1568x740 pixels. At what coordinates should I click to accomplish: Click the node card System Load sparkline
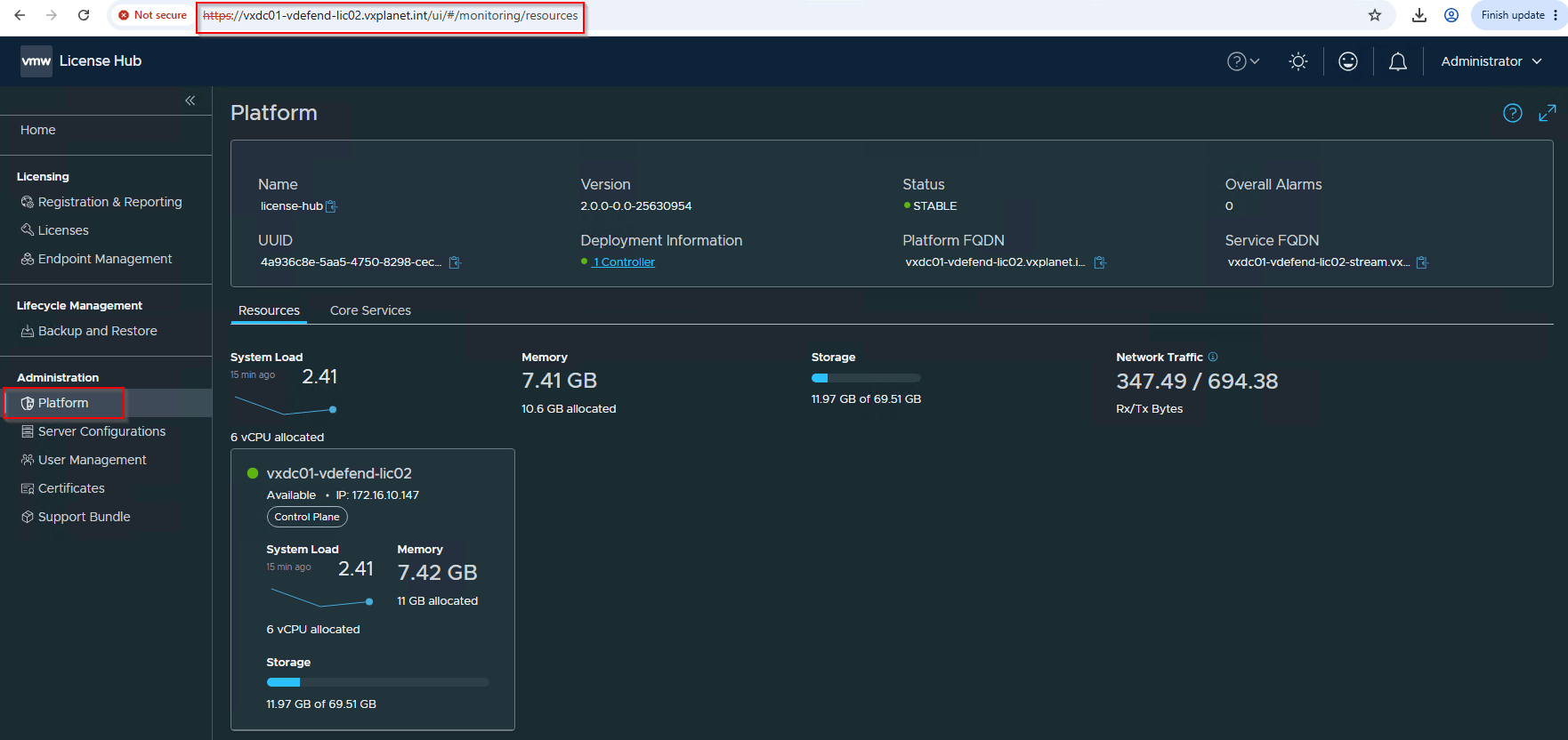pyautogui.click(x=320, y=599)
